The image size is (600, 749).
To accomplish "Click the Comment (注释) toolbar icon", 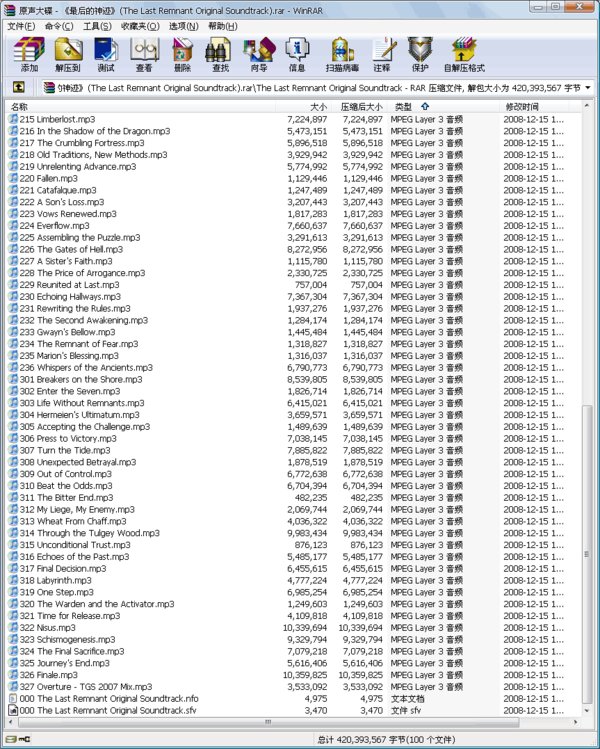I will [384, 50].
